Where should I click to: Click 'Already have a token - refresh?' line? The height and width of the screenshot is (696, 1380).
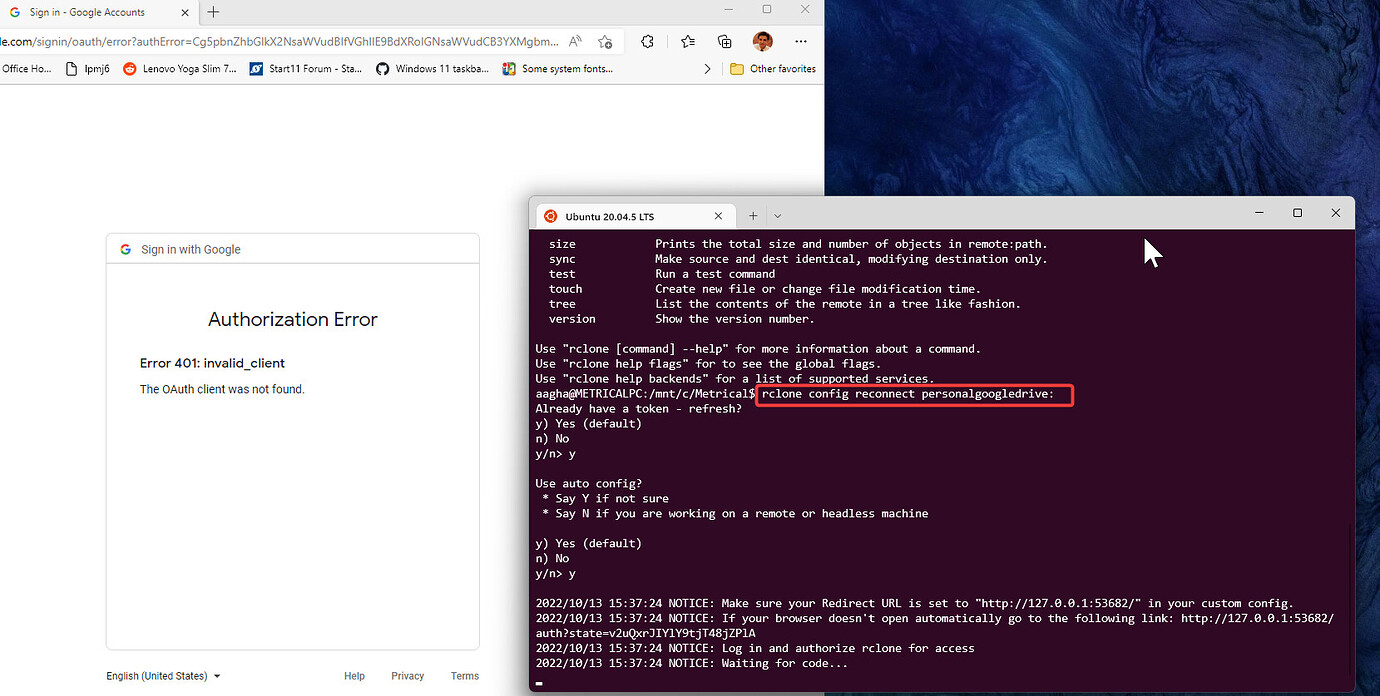tap(639, 409)
